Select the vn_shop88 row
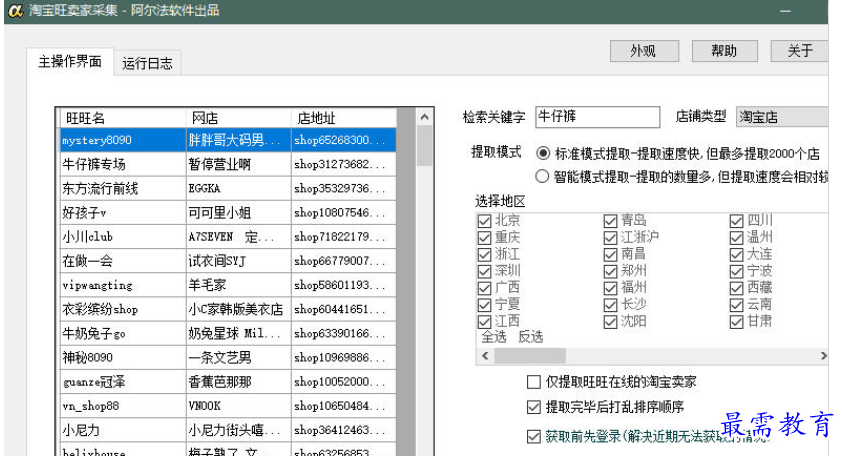 pyautogui.click(x=228, y=406)
